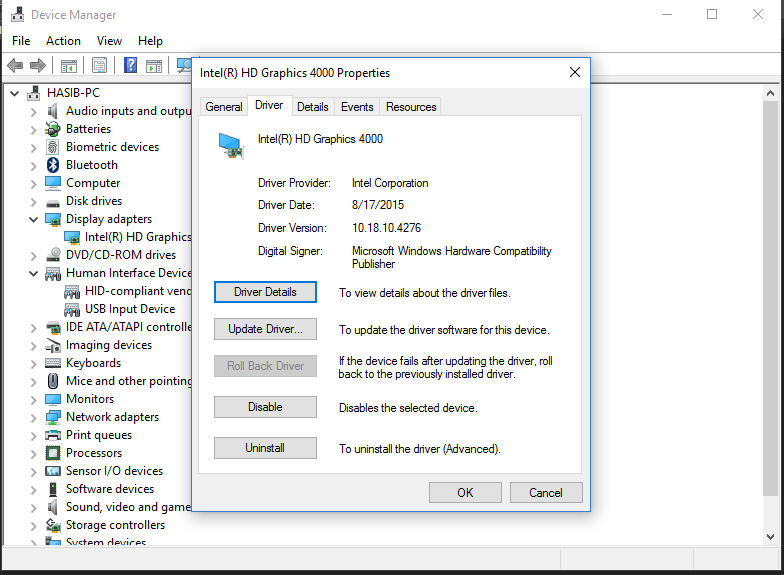Click the device tree scrollbar up arrow
Screen dimensions: 784x575
coord(770,93)
